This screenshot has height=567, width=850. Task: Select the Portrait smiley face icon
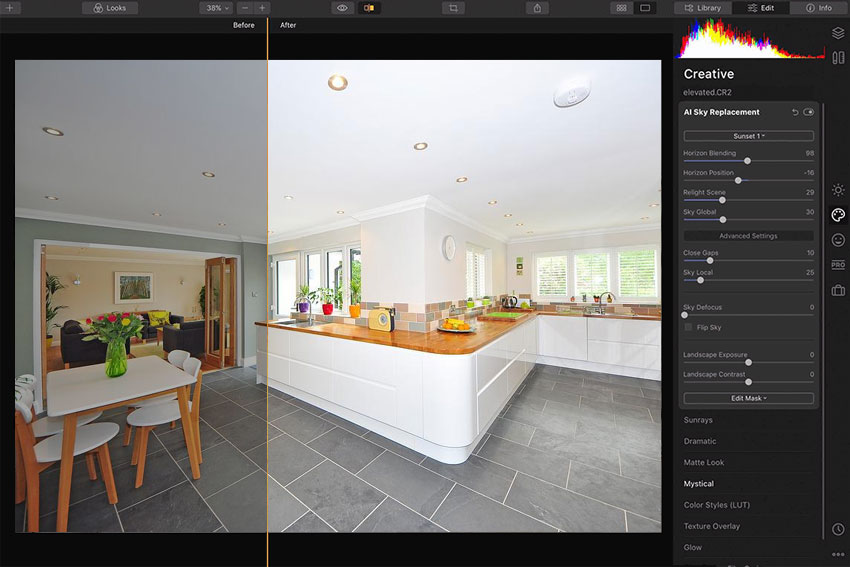click(838, 240)
